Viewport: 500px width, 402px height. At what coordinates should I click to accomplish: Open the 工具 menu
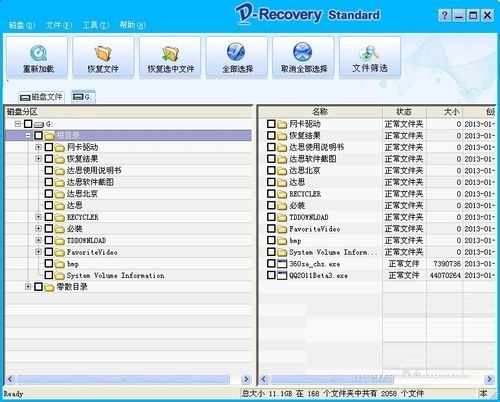tap(96, 25)
